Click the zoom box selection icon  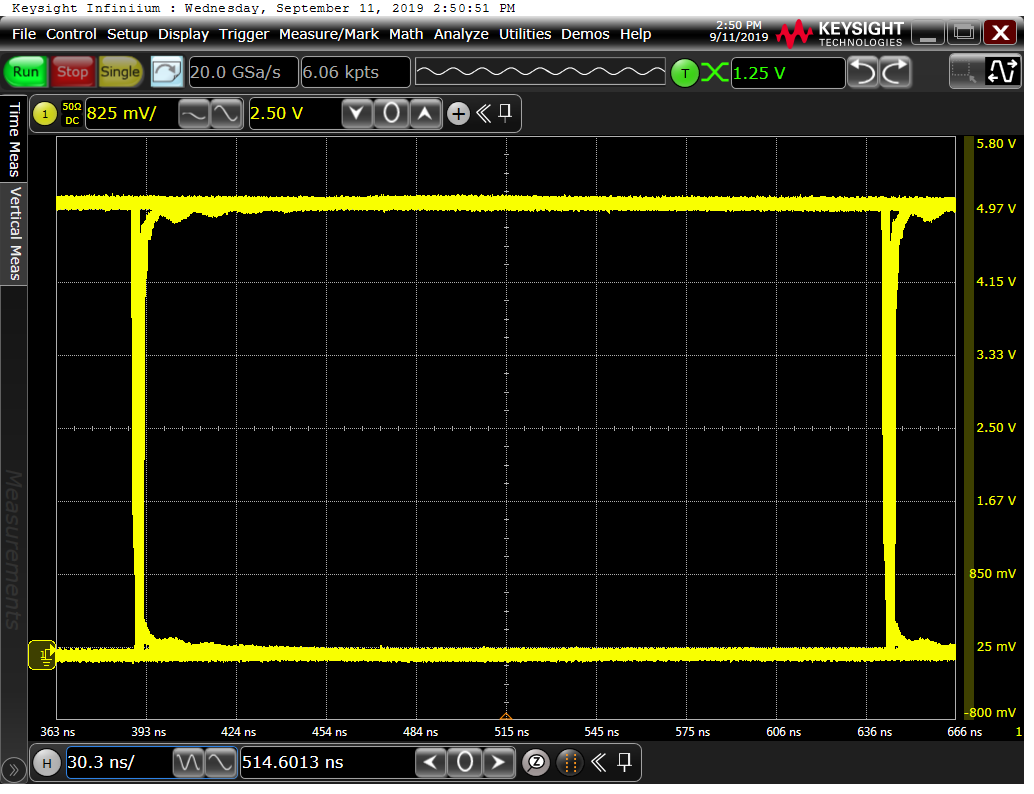[x=965, y=72]
